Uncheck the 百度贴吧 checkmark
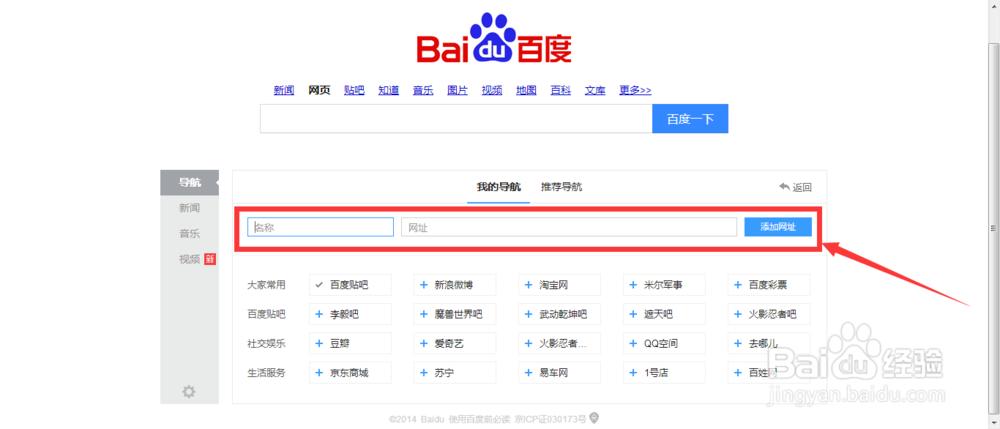Image resolution: width=1000 pixels, height=429 pixels. tap(319, 285)
